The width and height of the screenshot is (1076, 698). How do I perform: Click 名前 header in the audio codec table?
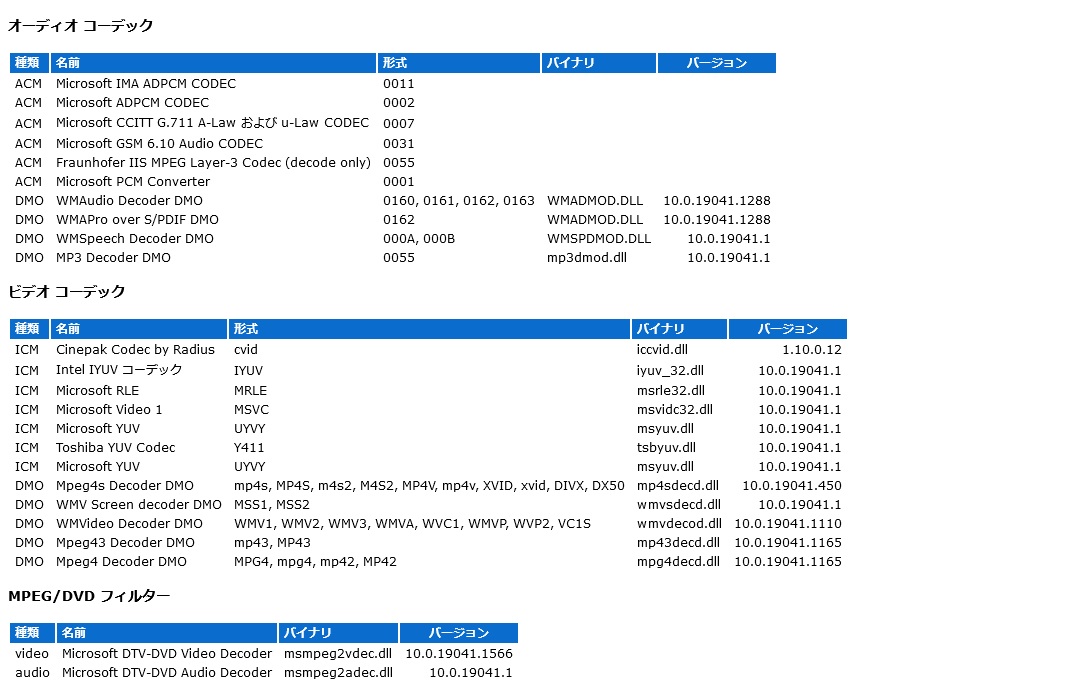coord(68,63)
